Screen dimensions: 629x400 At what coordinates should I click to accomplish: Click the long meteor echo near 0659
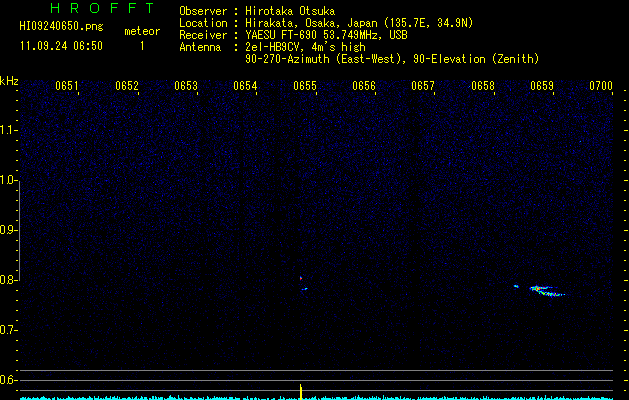tap(547, 291)
